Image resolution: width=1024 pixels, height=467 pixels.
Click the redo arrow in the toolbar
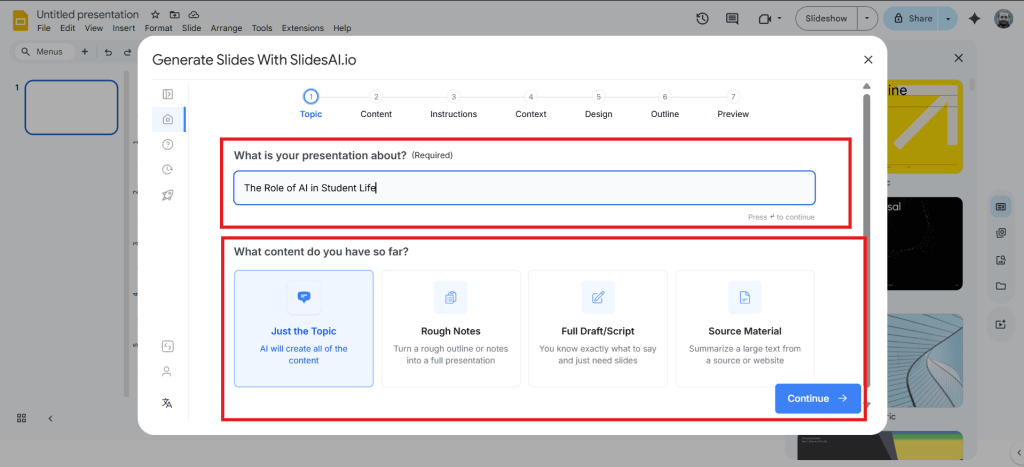(x=127, y=52)
